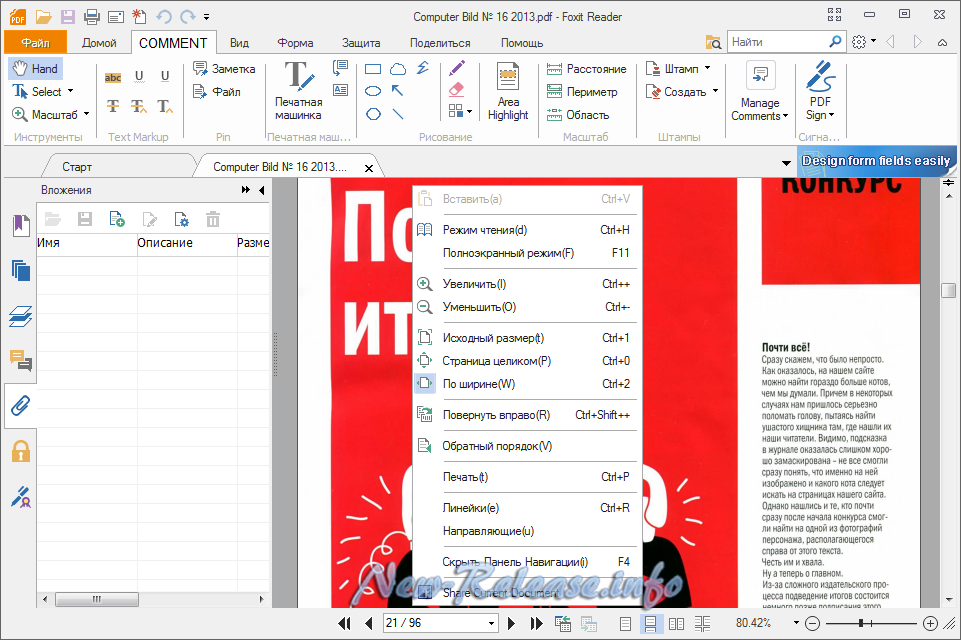This screenshot has height=640, width=961.
Task: Open the page thumbnails panel
Action: point(21,270)
